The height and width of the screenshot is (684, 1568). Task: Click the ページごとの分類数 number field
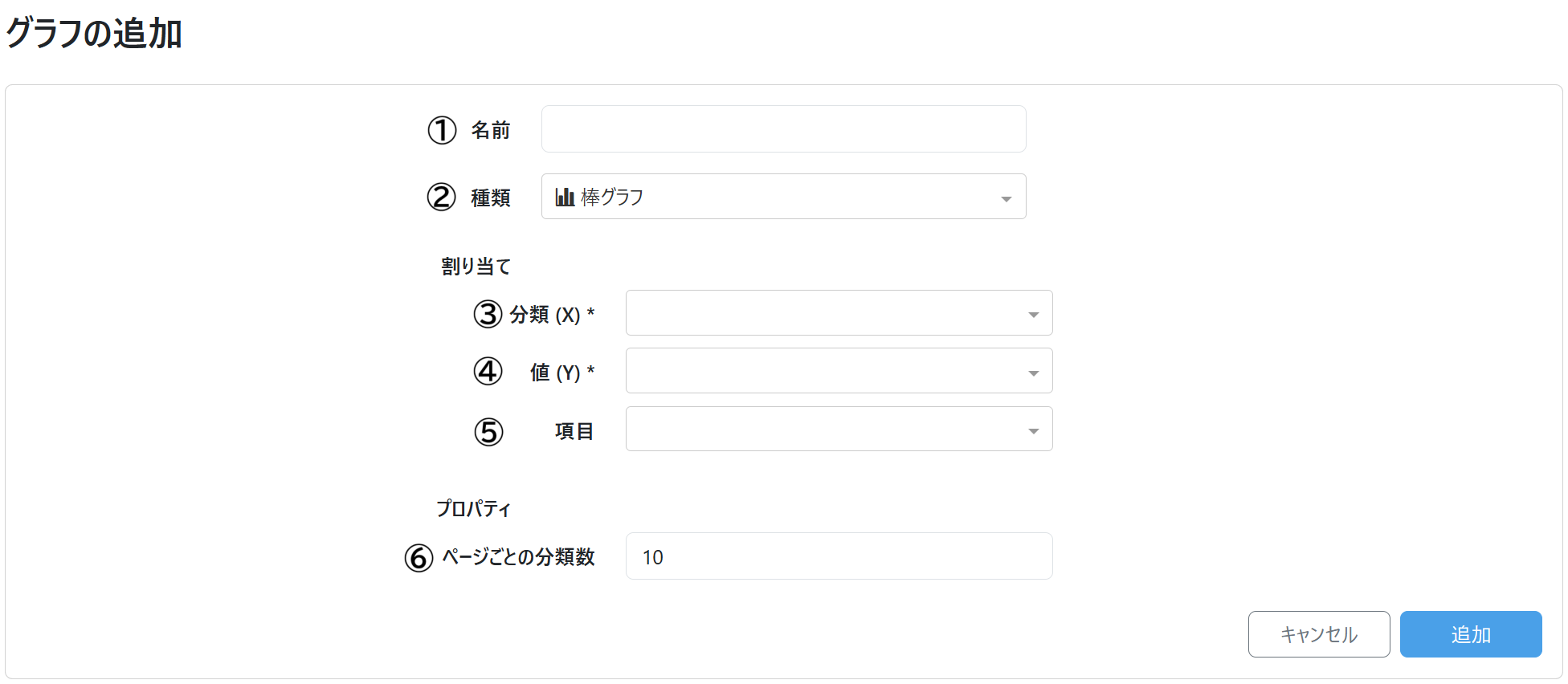[x=839, y=556]
